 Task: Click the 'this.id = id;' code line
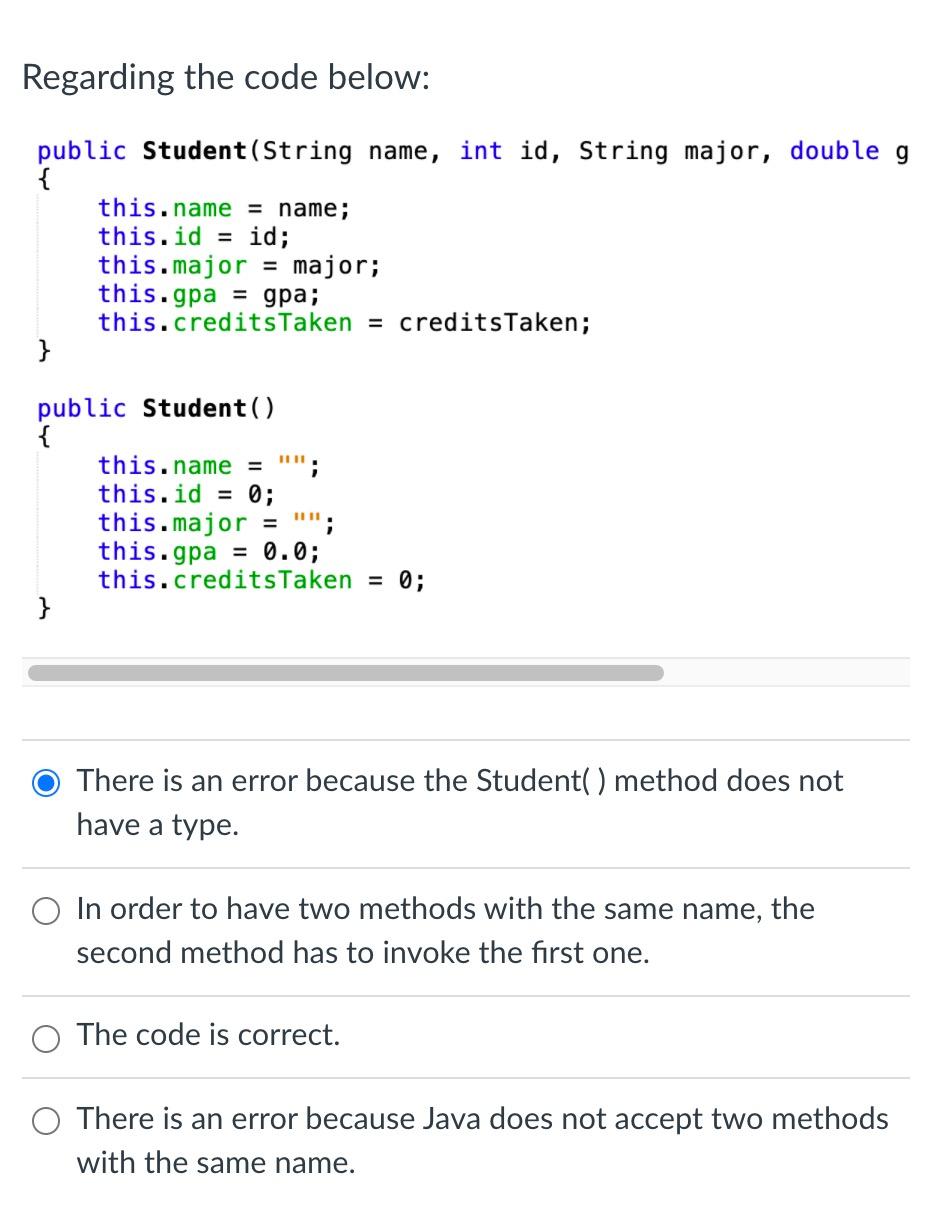[x=194, y=237]
